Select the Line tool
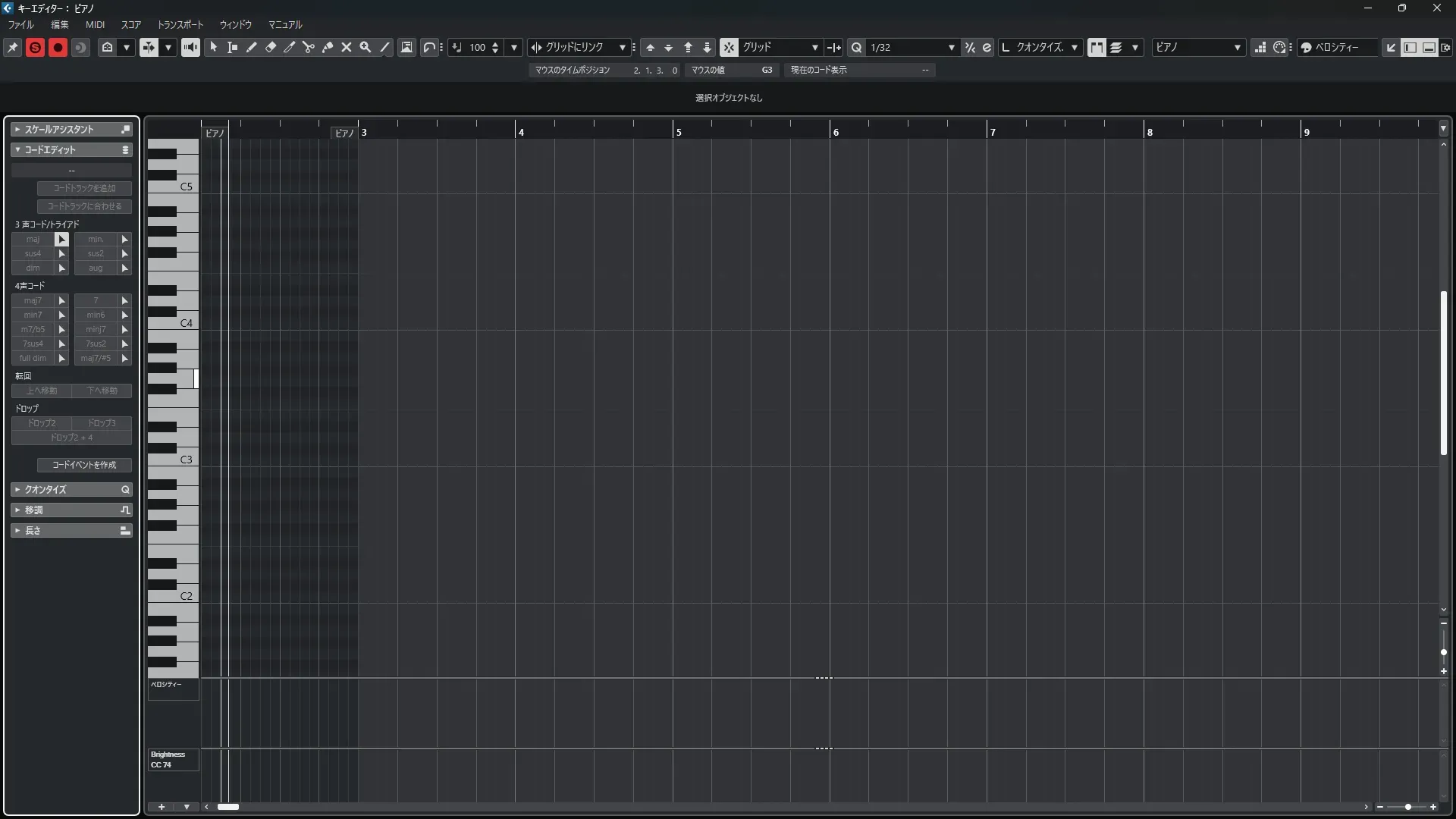1456x819 pixels. [x=384, y=47]
